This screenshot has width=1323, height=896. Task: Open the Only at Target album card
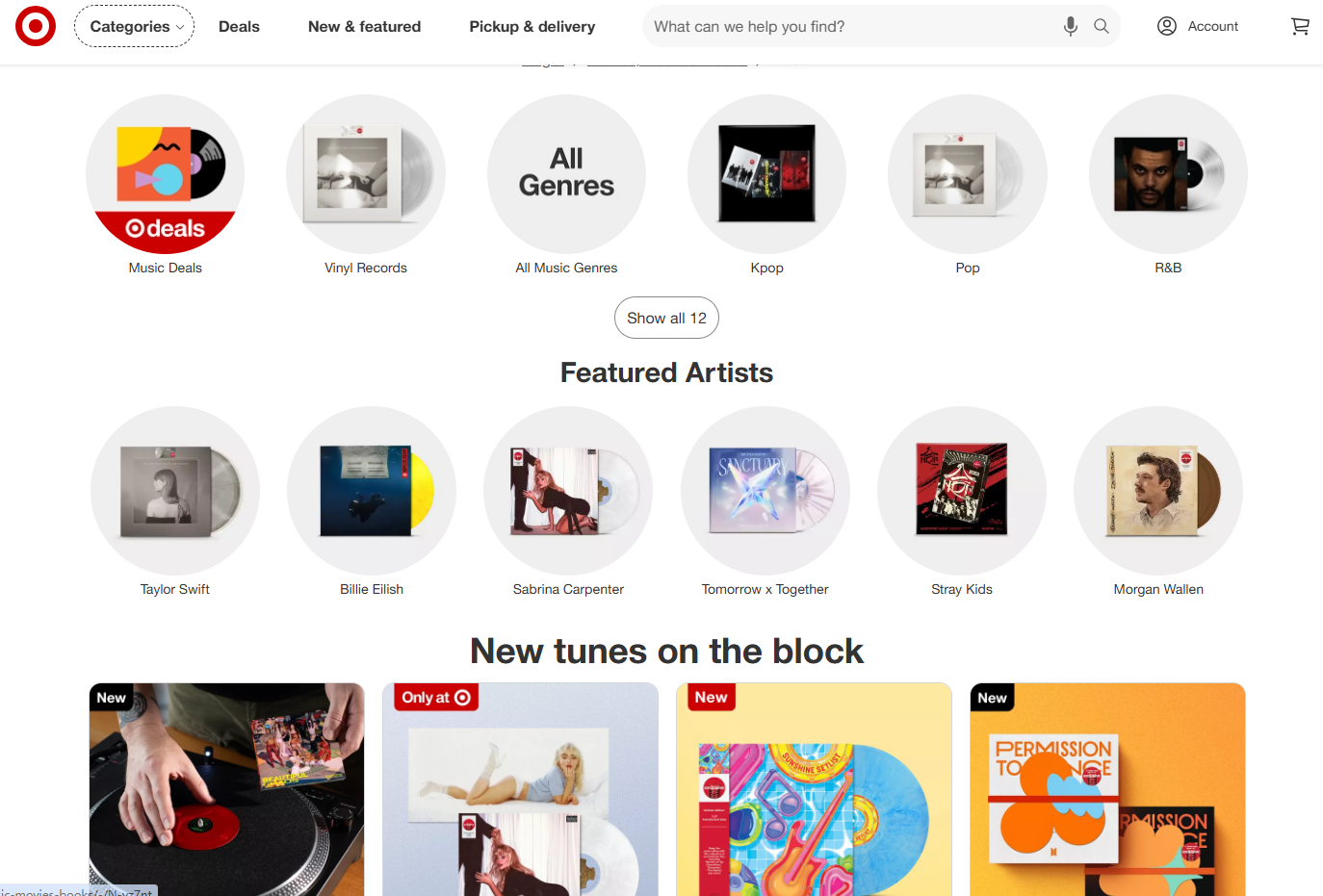coord(520,789)
